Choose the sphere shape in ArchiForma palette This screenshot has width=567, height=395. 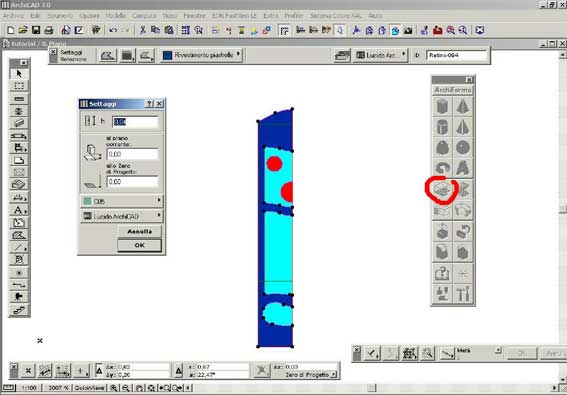[x=463, y=148]
